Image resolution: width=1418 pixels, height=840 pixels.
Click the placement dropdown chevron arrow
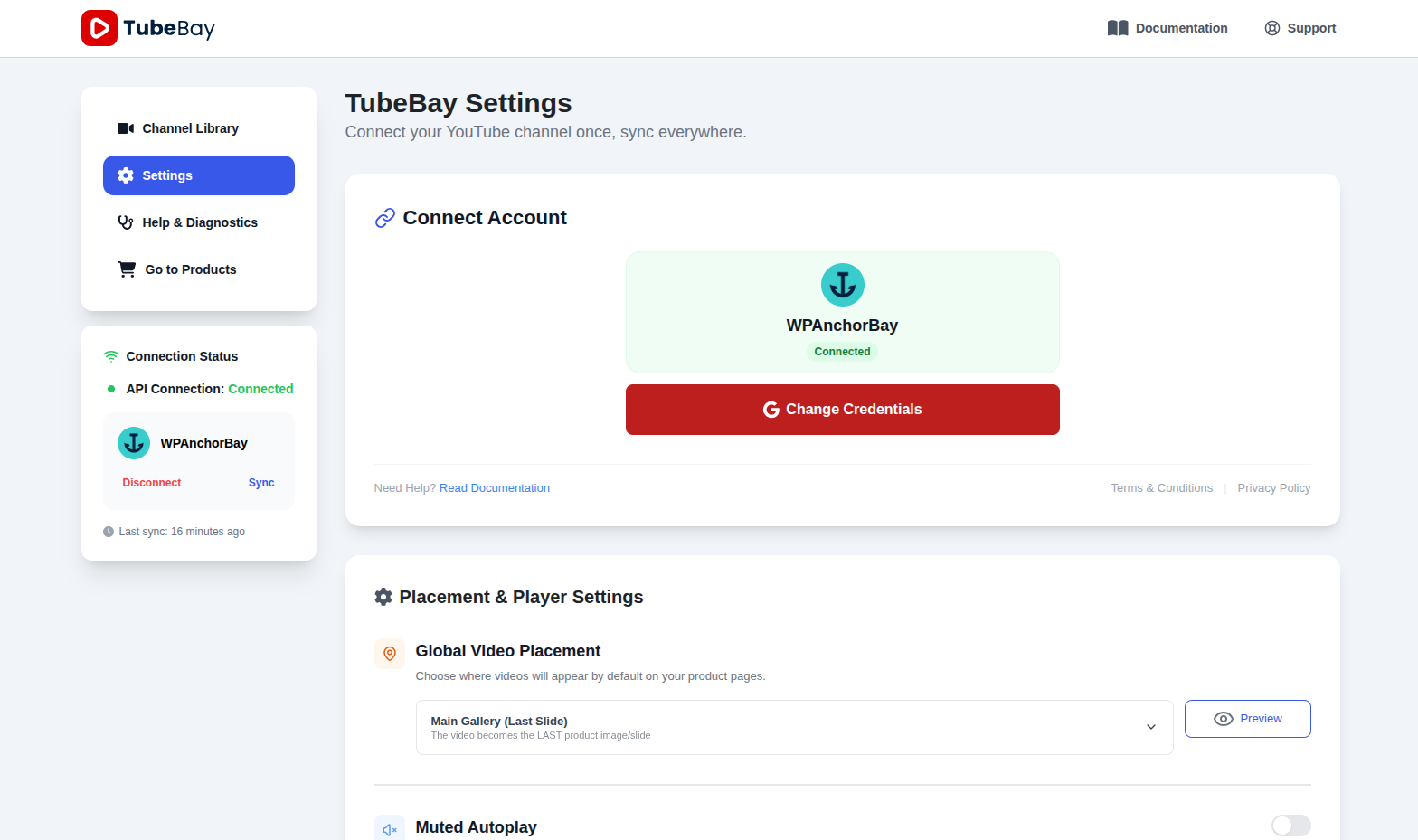tap(1151, 727)
